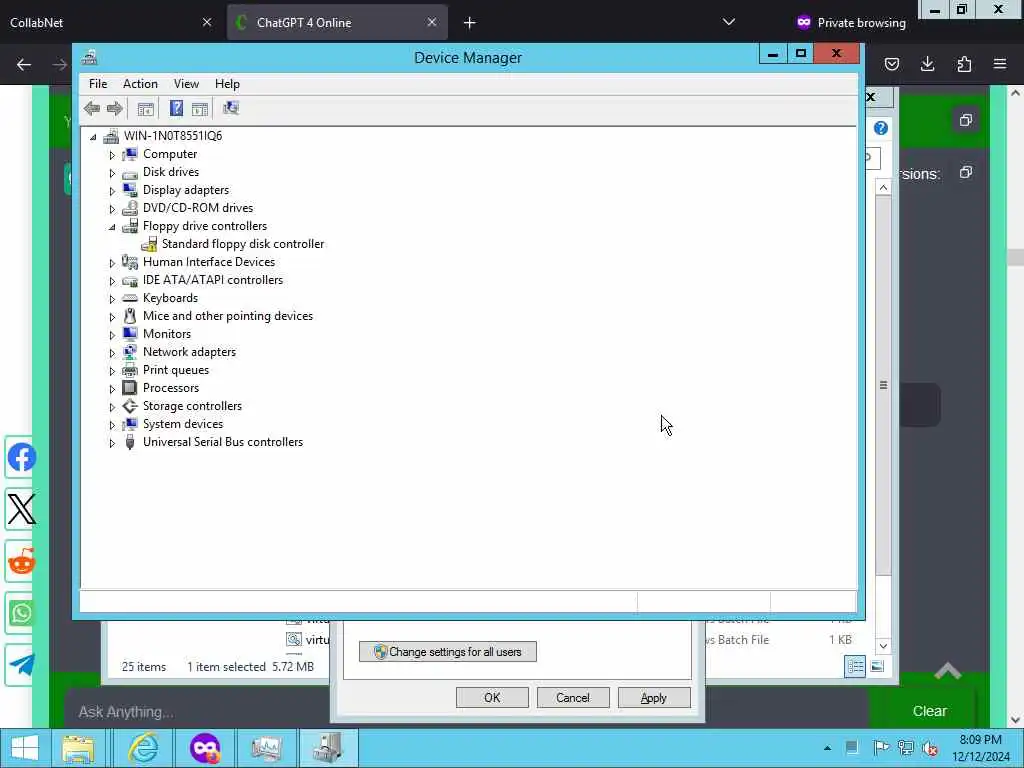Image resolution: width=1024 pixels, height=768 pixels.
Task: Expand Human Interface Devices node
Action: (x=112, y=263)
